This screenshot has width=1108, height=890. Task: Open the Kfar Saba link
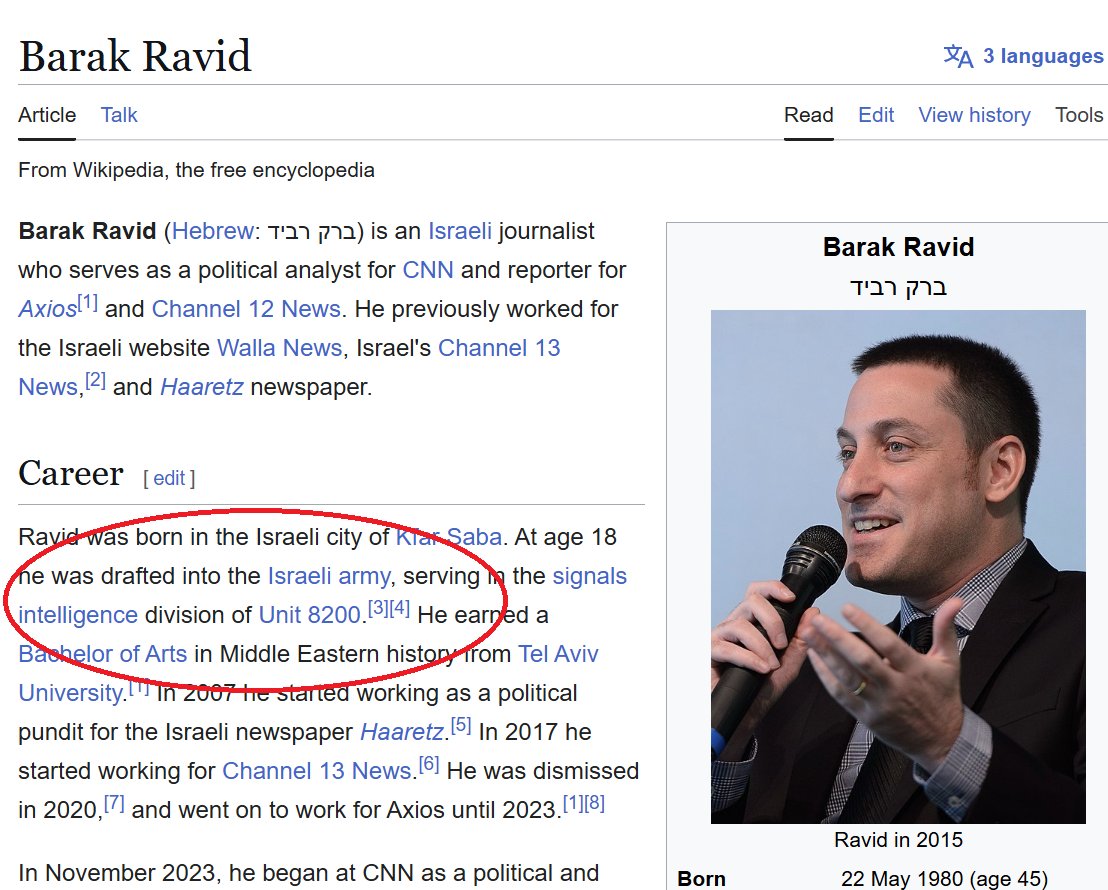tap(449, 537)
